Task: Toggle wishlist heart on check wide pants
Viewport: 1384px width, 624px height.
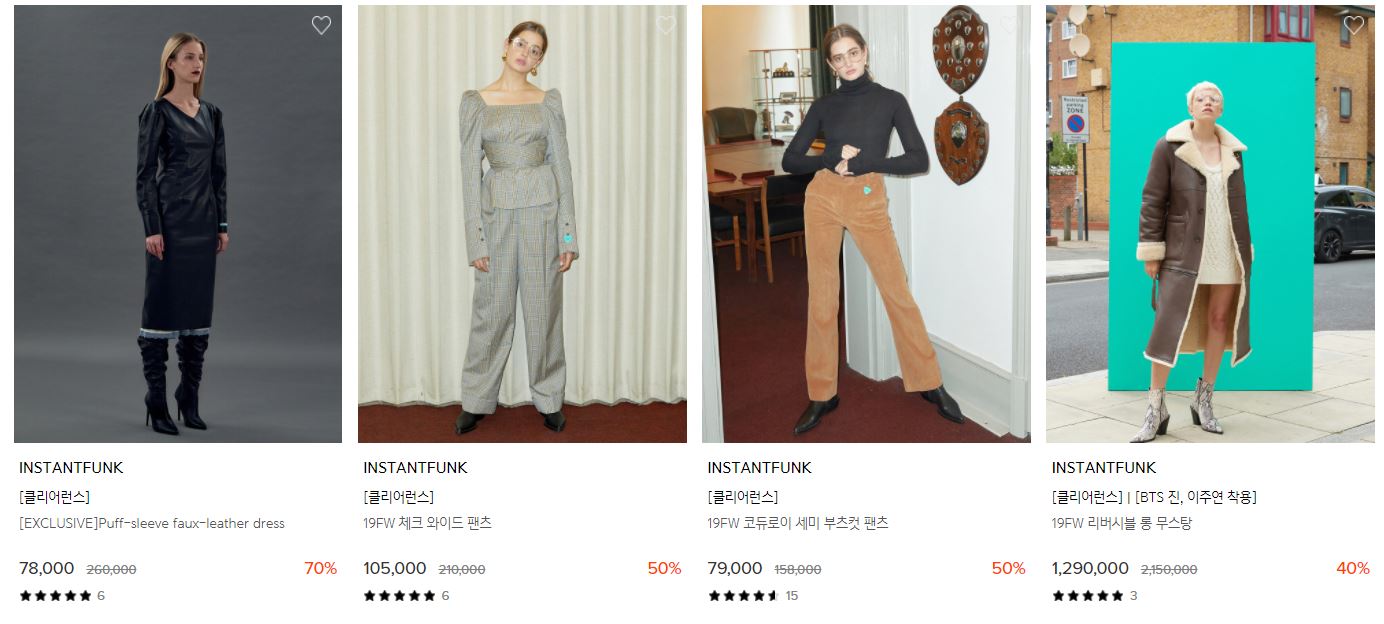Action: [665, 26]
